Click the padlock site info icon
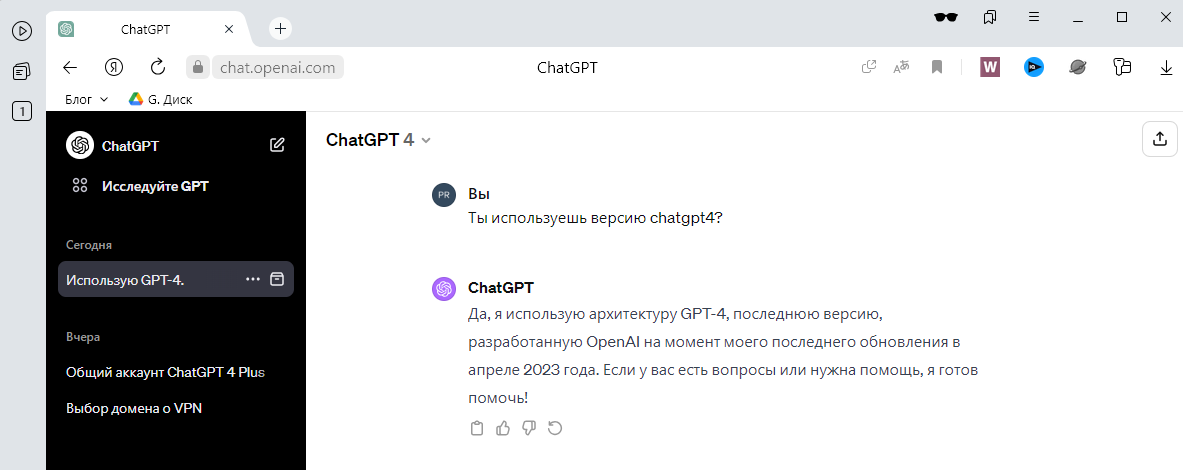 pos(198,67)
